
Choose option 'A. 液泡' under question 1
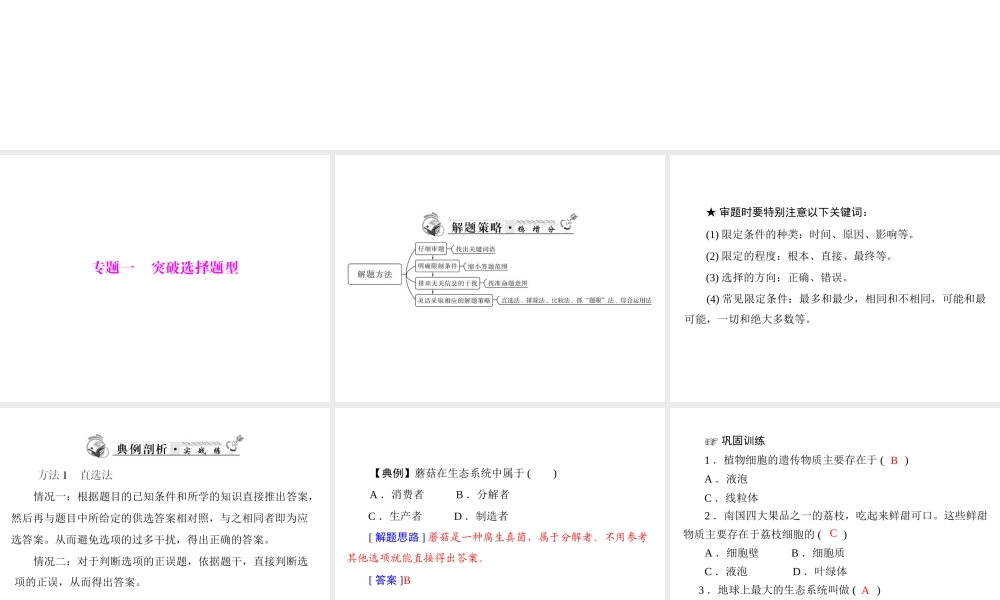pos(725,479)
